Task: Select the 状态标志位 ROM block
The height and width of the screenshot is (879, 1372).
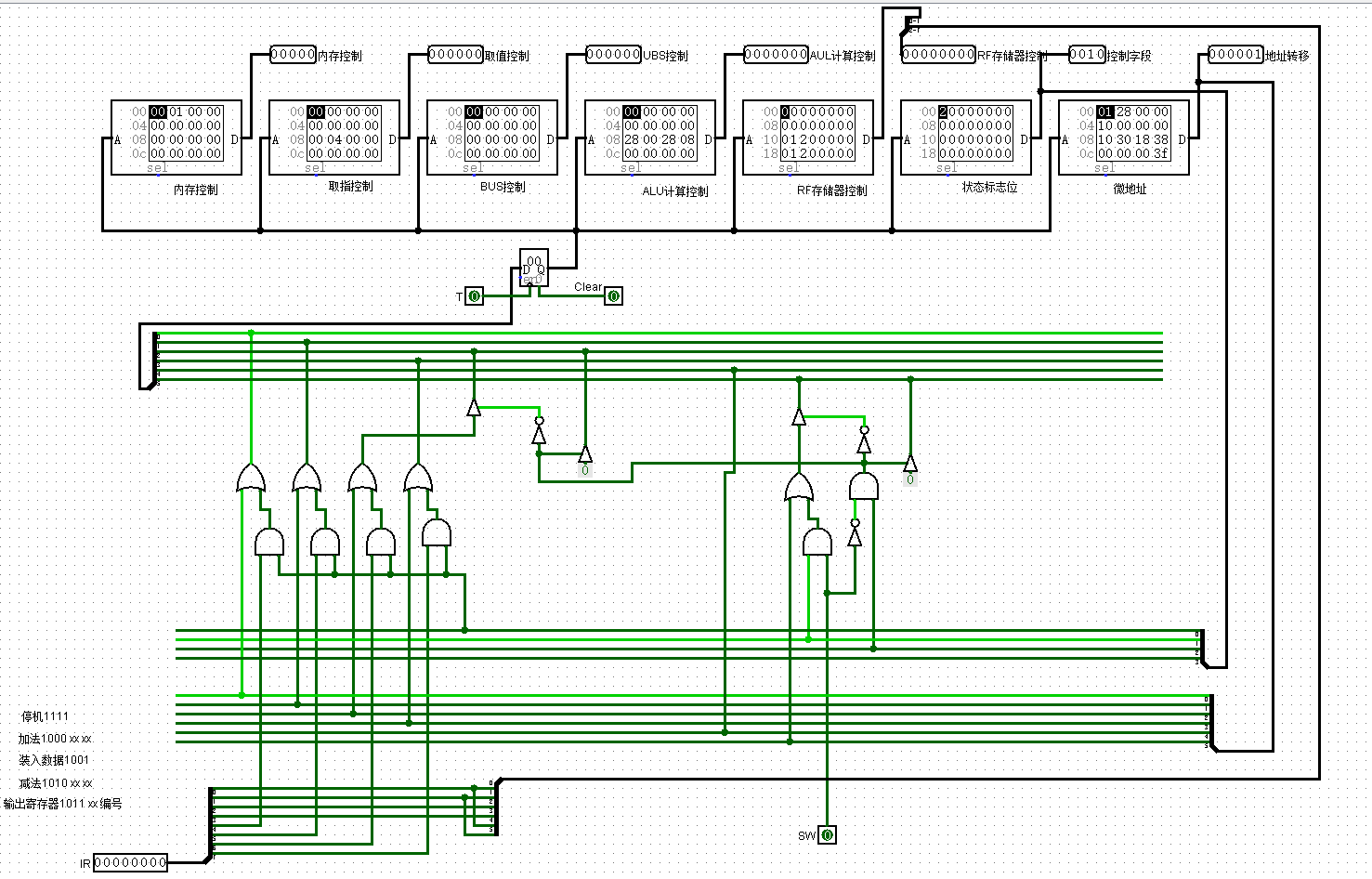Action: (x=966, y=138)
